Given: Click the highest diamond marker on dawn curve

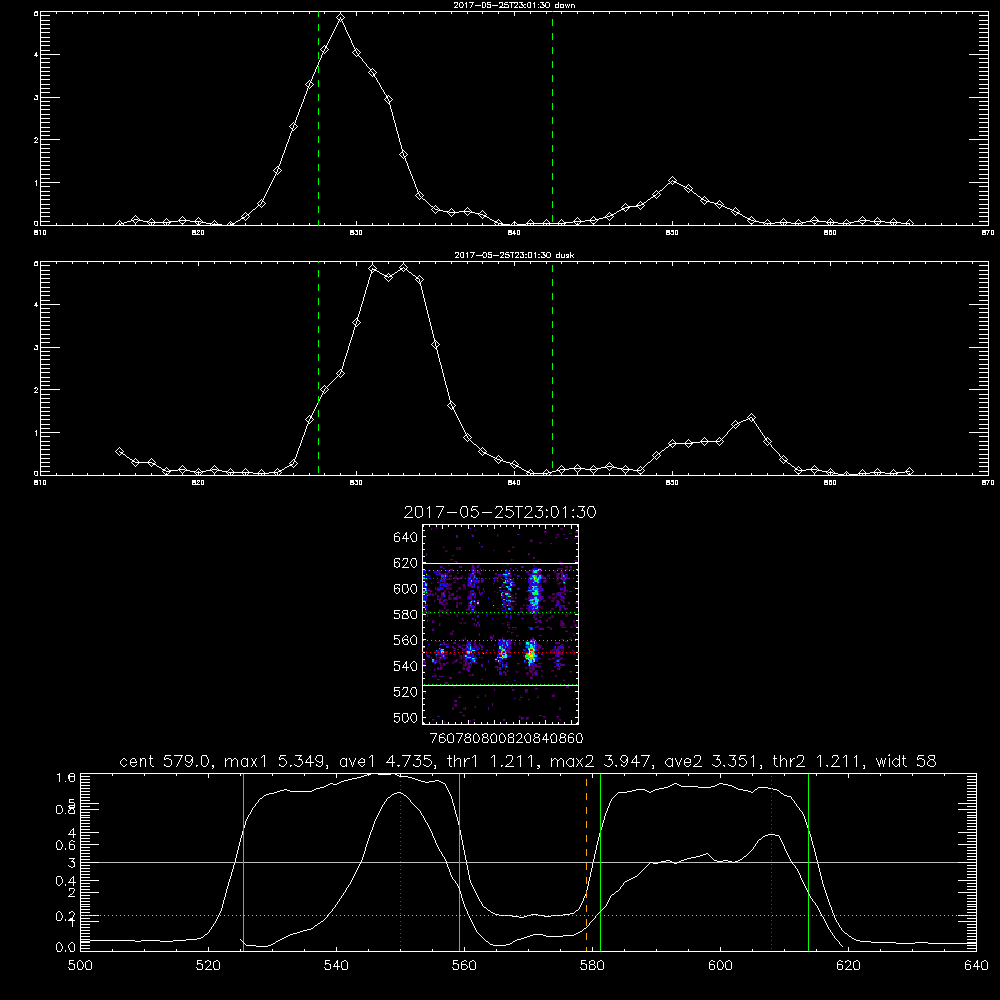Looking at the screenshot, I should click(x=341, y=18).
